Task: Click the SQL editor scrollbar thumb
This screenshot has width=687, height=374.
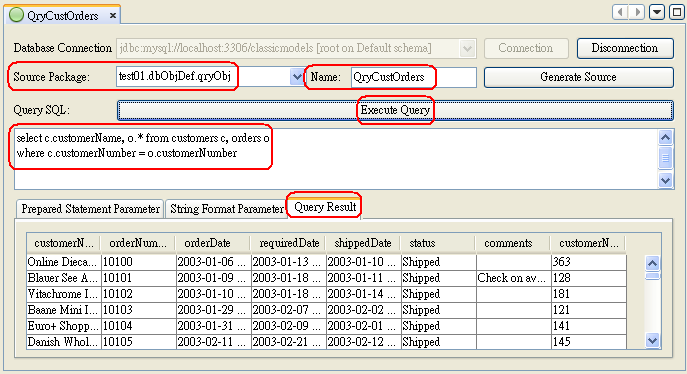Action: point(665,158)
